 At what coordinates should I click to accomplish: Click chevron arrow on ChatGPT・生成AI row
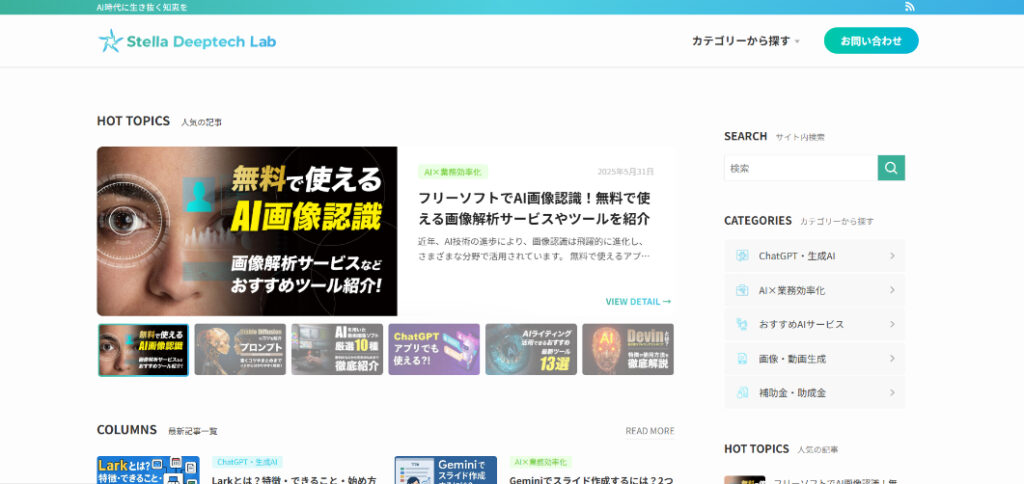coord(891,256)
